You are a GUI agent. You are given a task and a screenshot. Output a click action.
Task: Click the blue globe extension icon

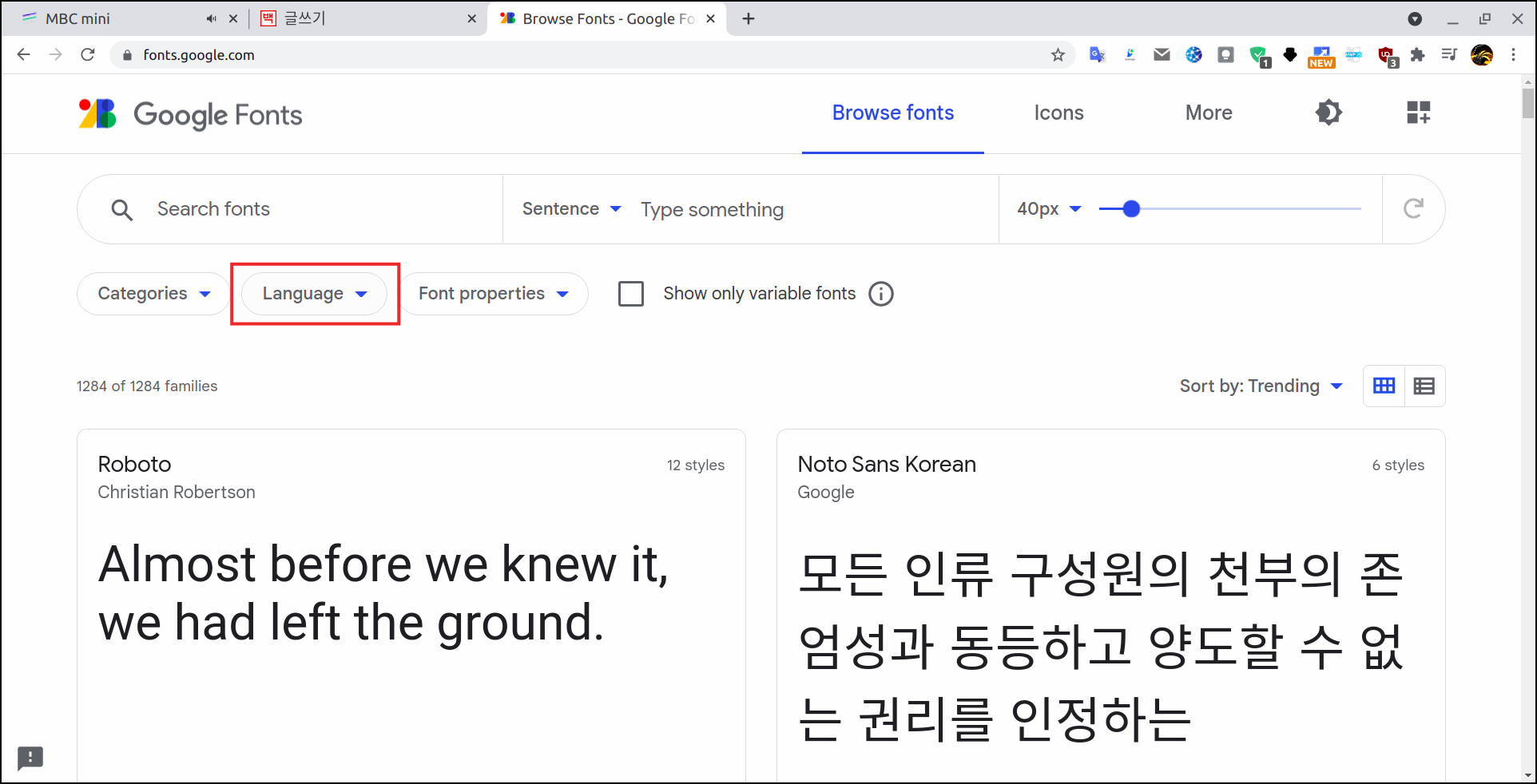tap(1193, 55)
